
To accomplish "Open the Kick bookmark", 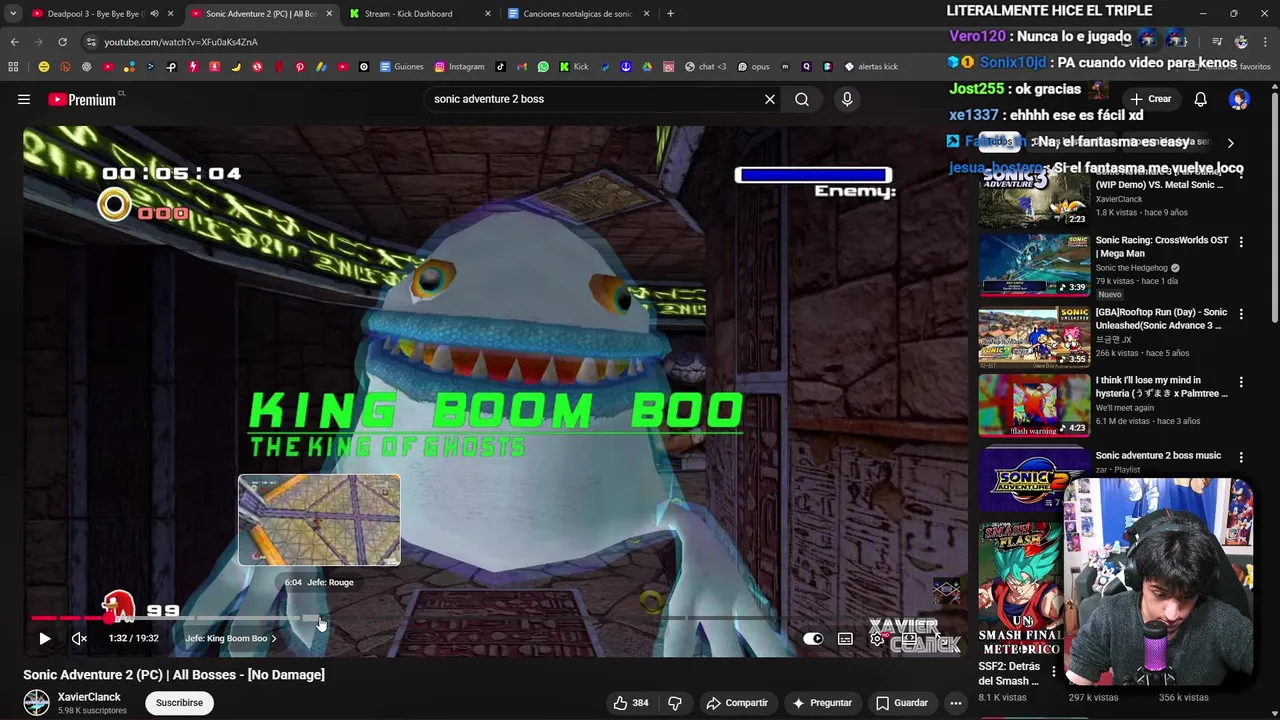I will (574, 67).
